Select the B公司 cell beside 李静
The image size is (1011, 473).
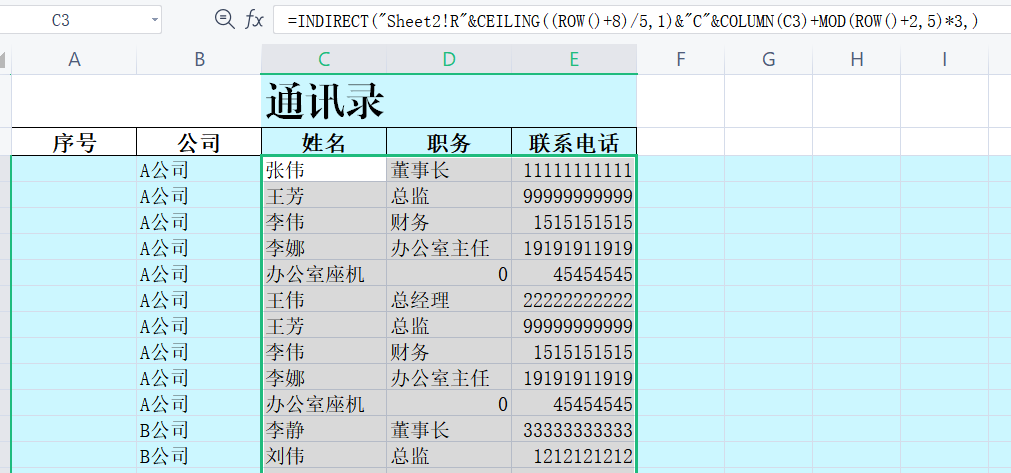[199, 429]
